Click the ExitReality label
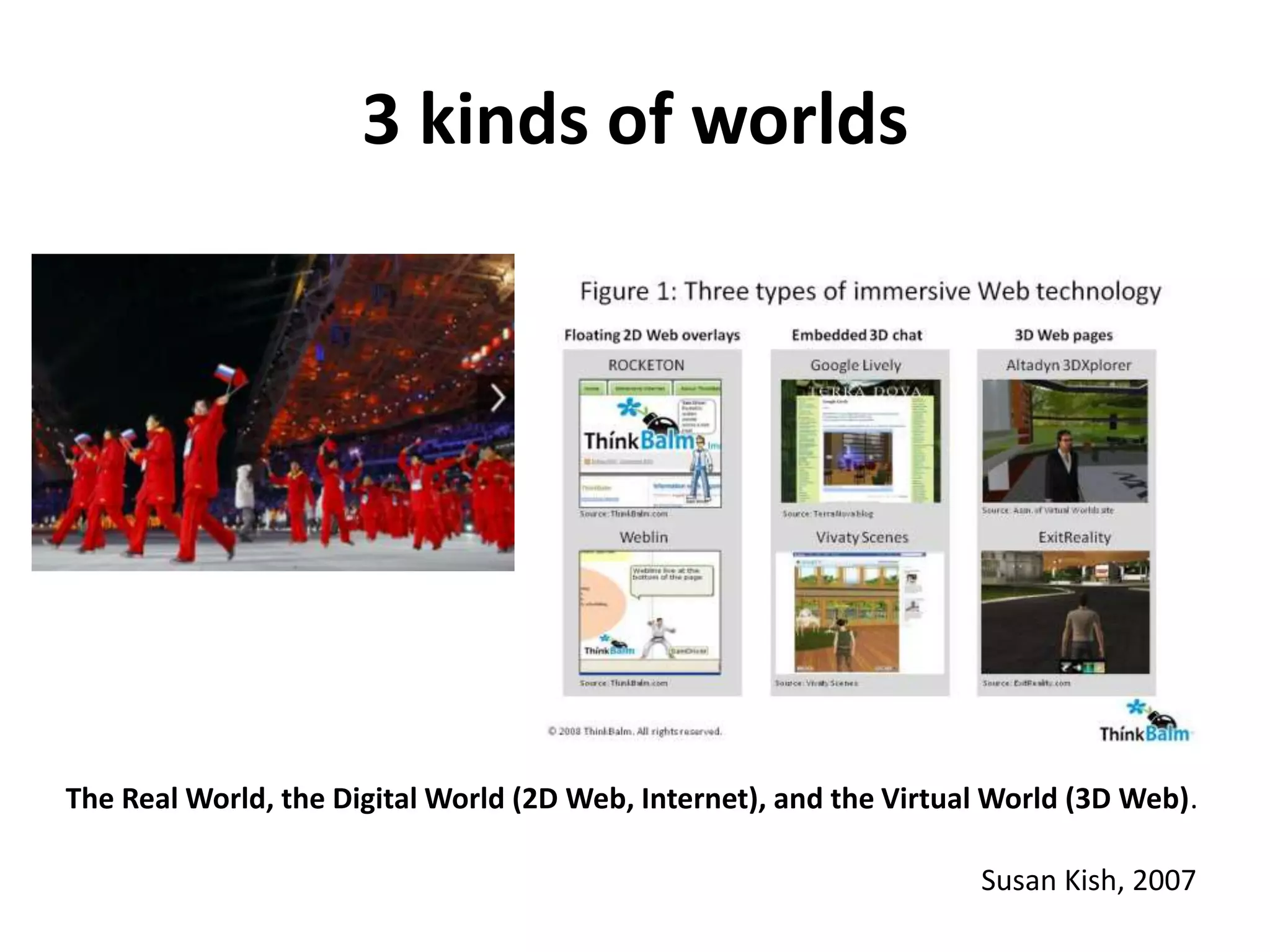This screenshot has height=952, width=1270. click(x=1075, y=537)
